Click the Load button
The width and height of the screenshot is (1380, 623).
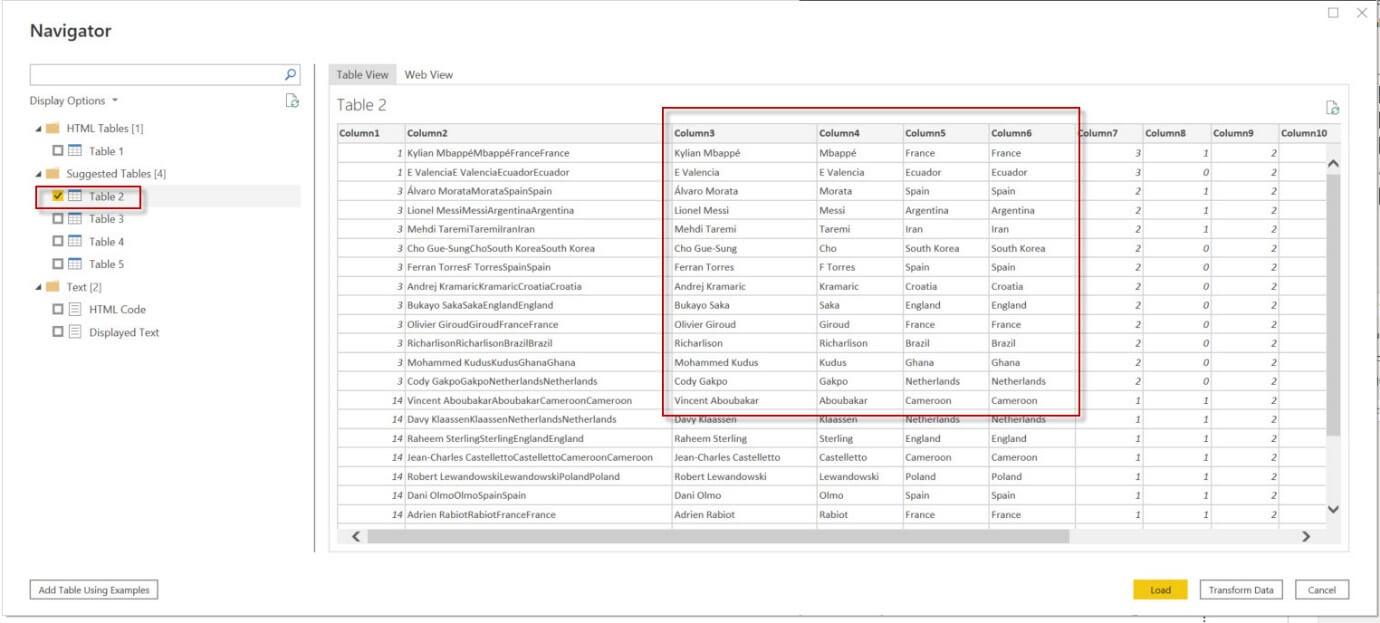pos(1160,590)
